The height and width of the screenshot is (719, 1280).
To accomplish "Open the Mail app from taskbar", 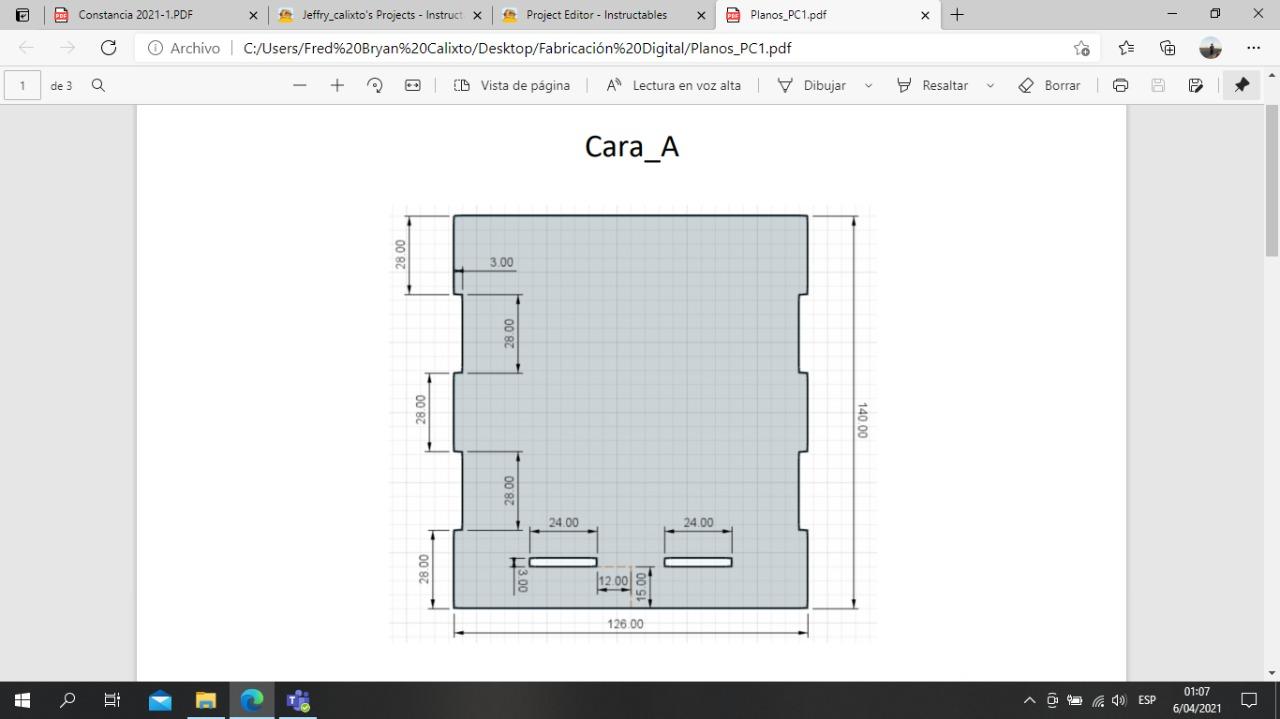I will [160, 700].
